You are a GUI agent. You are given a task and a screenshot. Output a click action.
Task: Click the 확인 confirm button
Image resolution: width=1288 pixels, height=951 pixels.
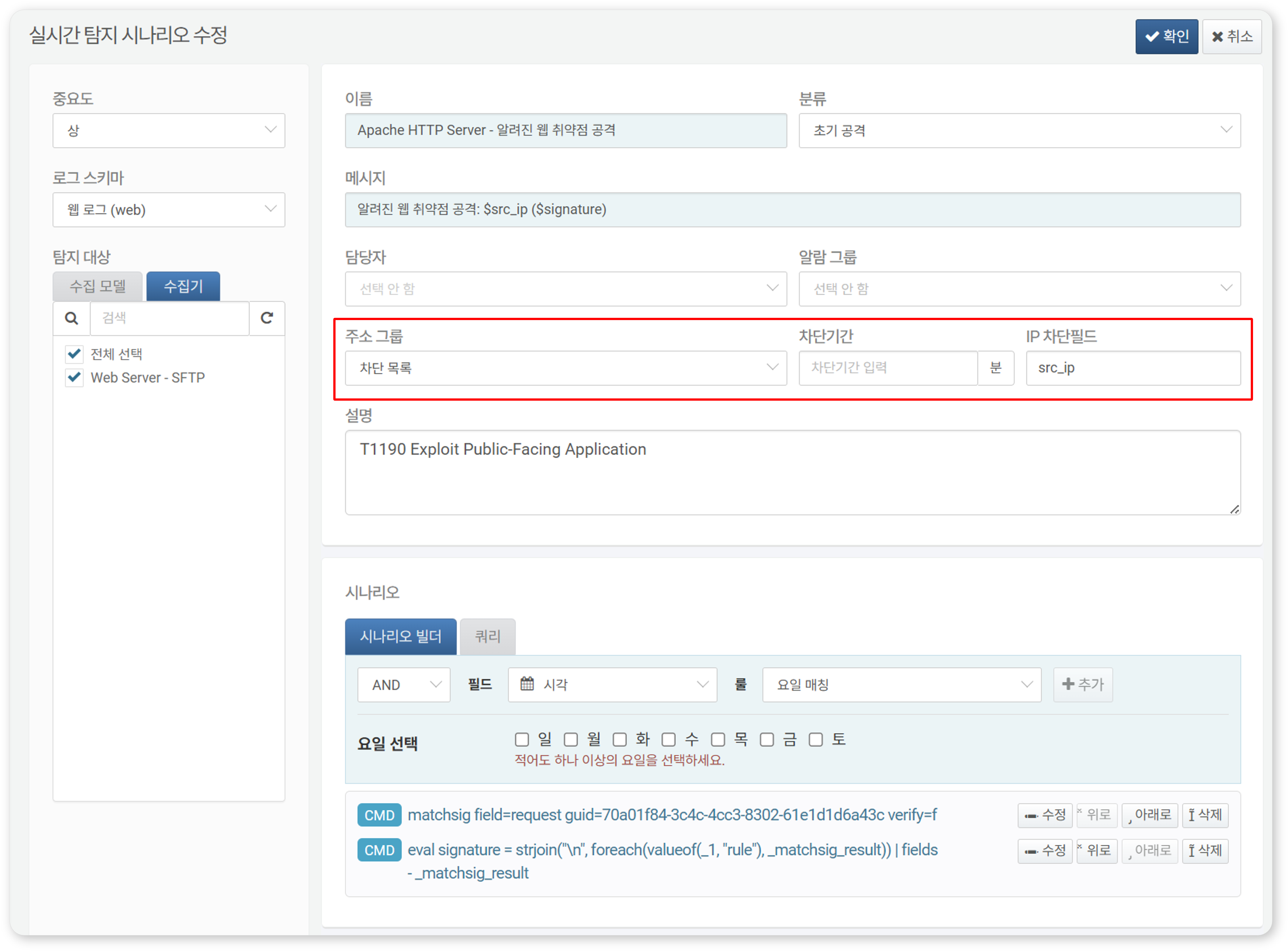pos(1167,37)
